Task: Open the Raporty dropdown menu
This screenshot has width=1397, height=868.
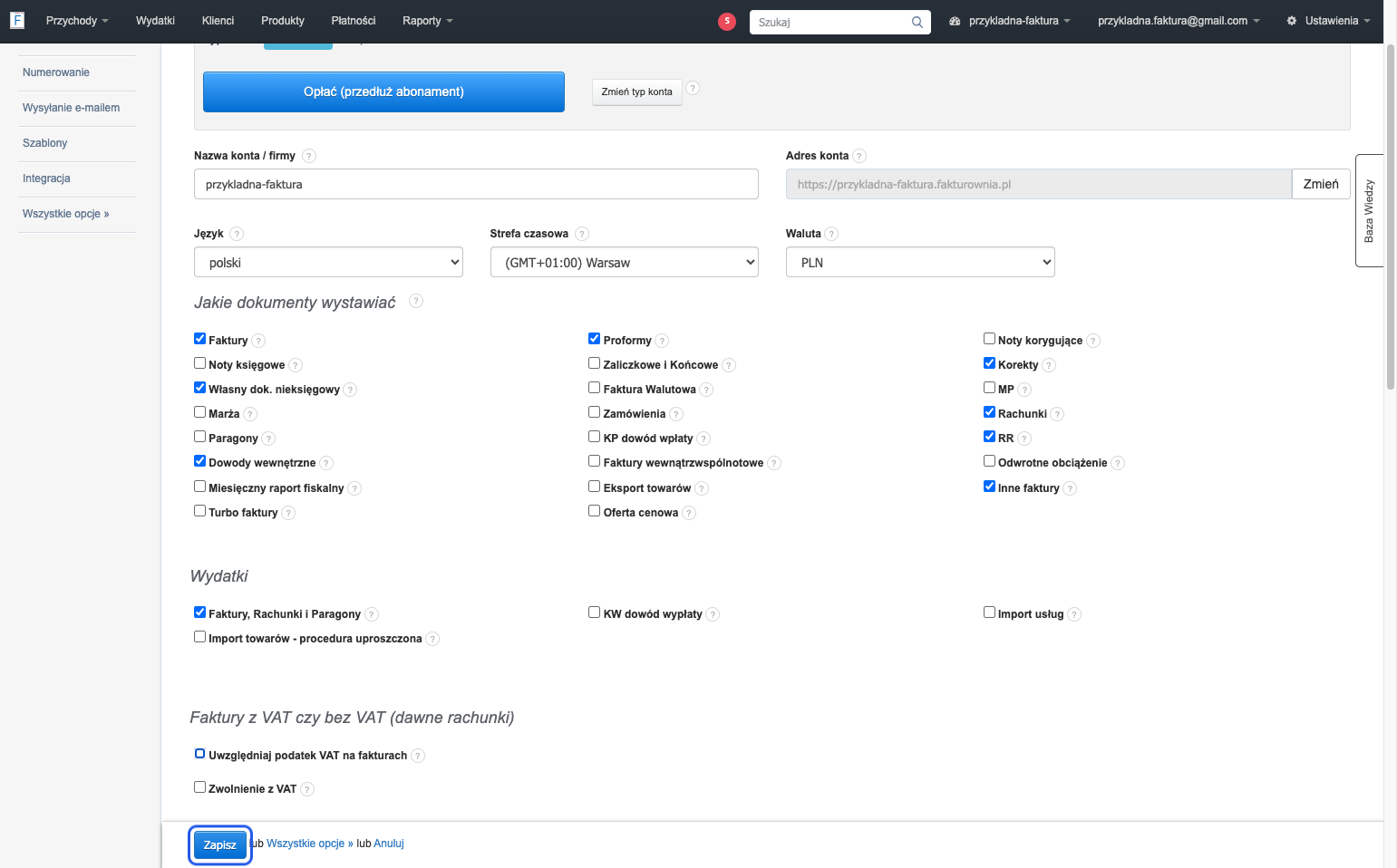Action: (428, 21)
